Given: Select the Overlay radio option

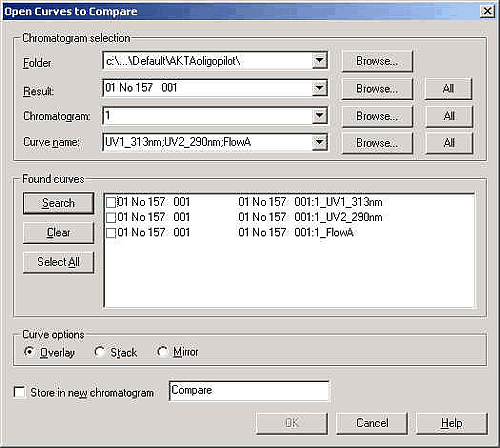Looking at the screenshot, I should click(x=29, y=352).
